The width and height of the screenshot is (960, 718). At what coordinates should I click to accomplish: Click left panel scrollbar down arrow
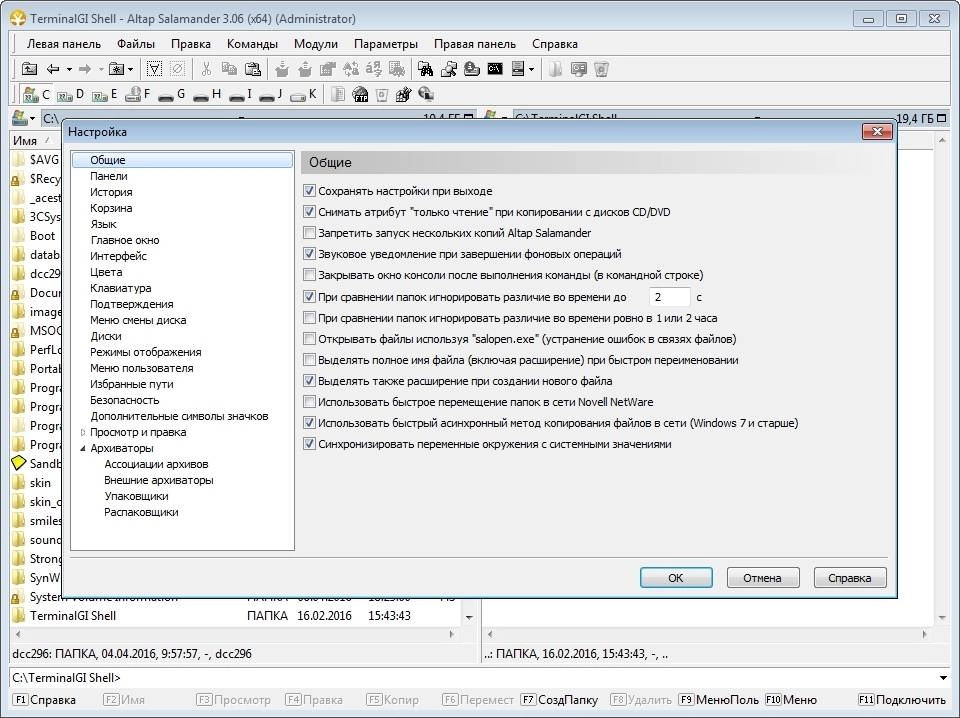[470, 617]
